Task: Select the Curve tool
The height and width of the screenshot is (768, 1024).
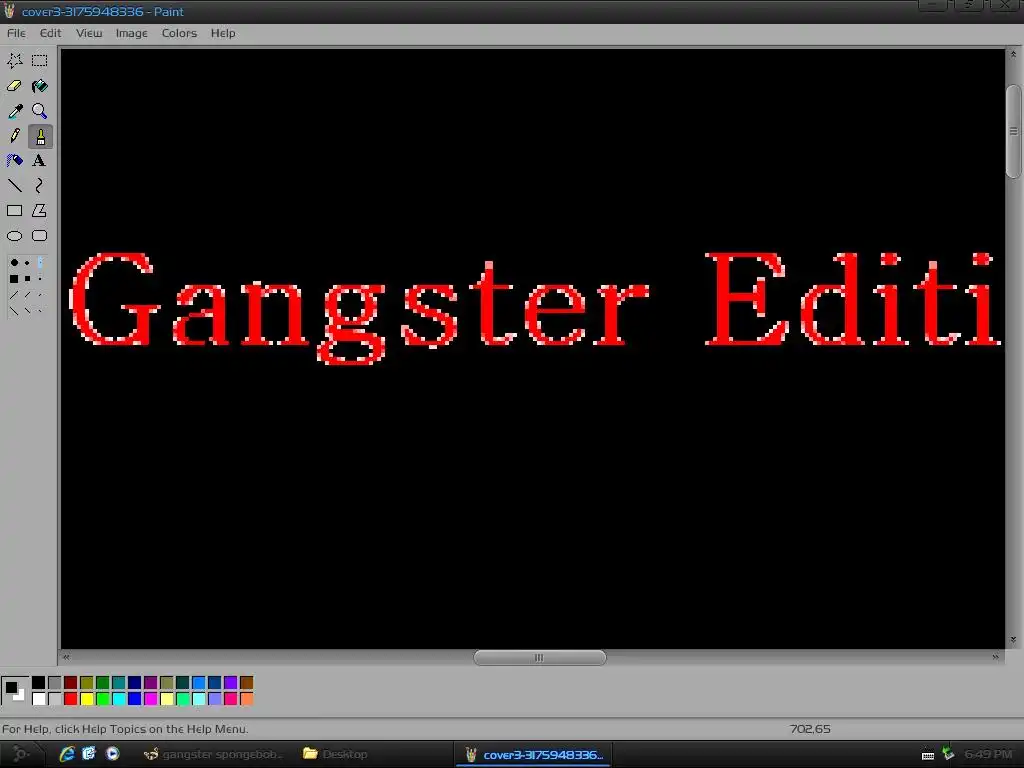Action: pos(40,186)
